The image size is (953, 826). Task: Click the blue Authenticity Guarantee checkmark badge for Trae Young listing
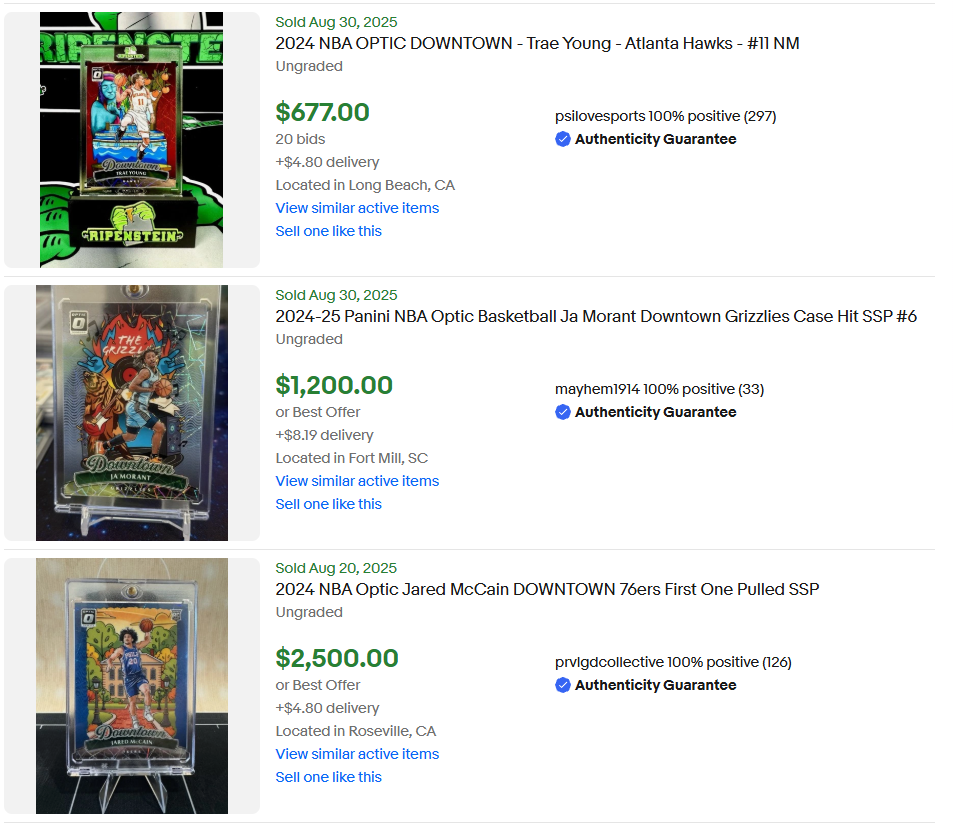tap(563, 140)
